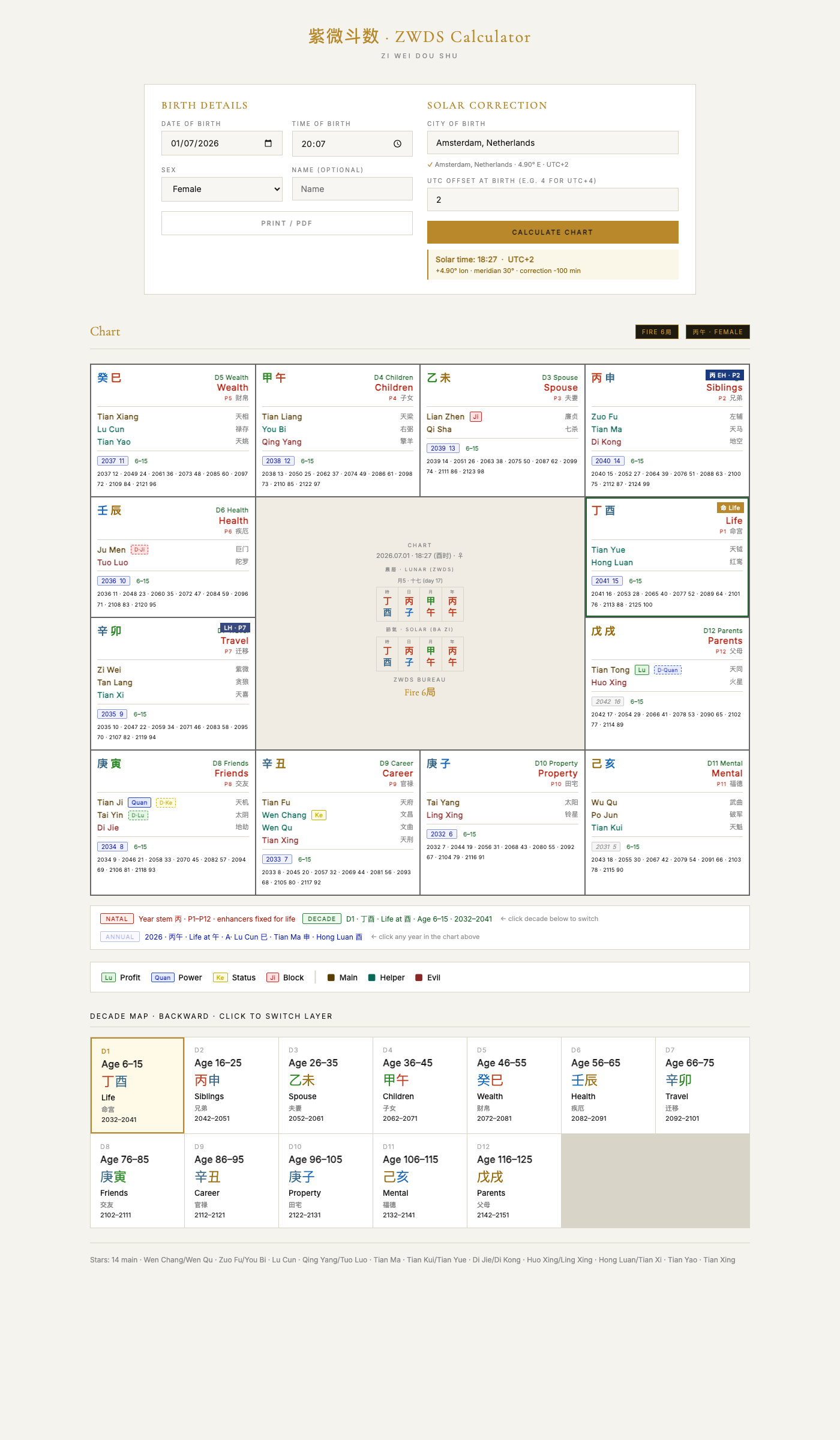
Task: Select year 2032 in Property palace
Action: coord(442,834)
